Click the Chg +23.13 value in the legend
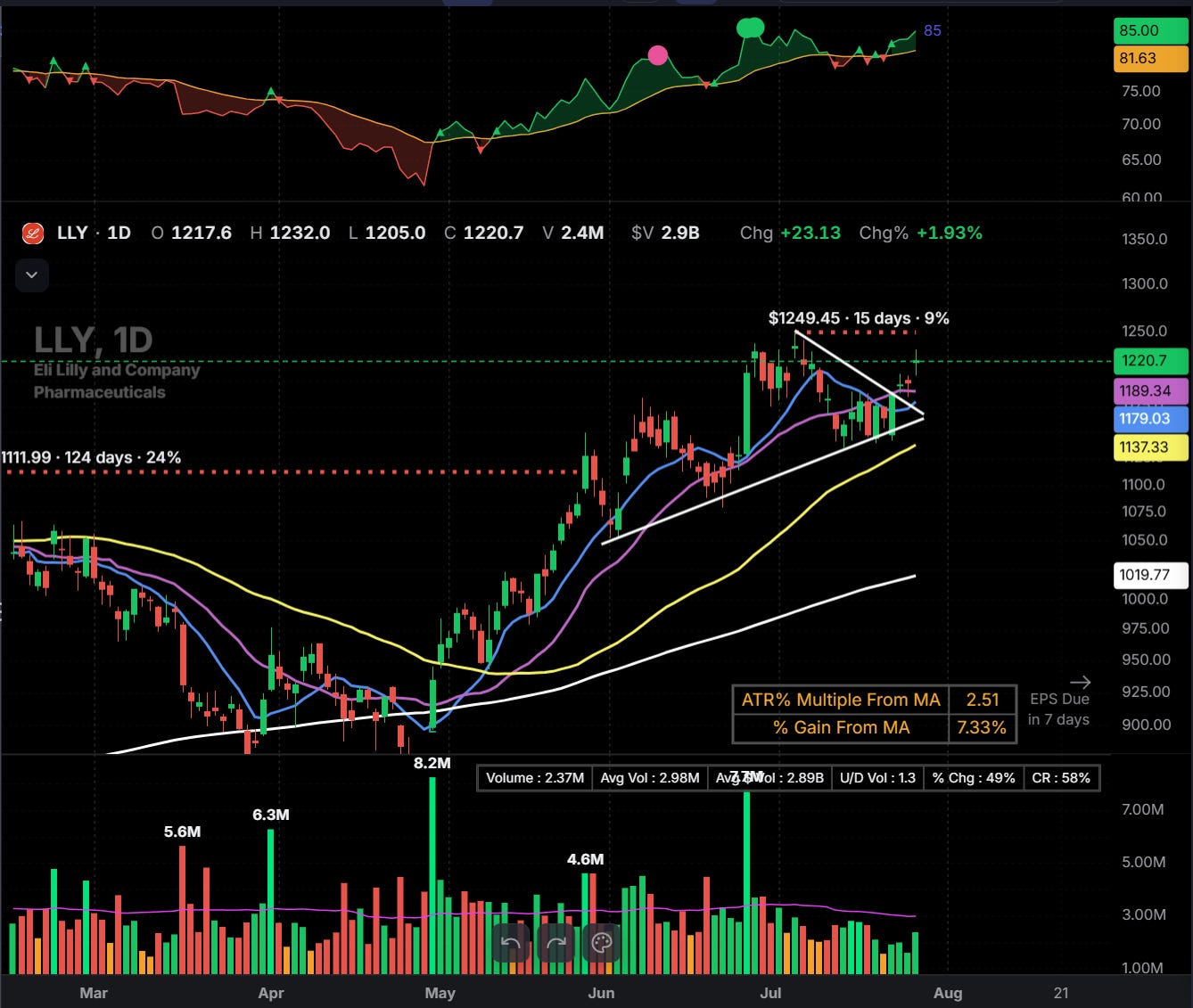Image resolution: width=1193 pixels, height=1008 pixels. [790, 233]
